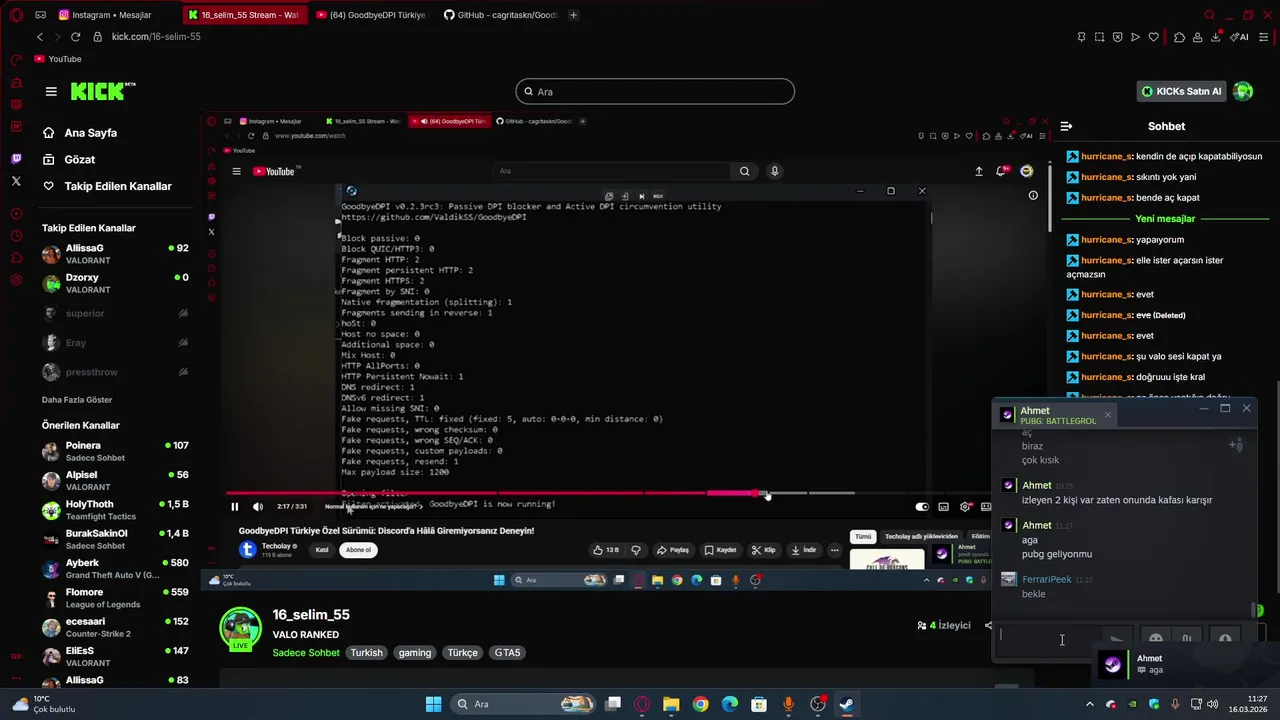Open AllissaG channel with 92 viewers
The image size is (1280, 720).
tap(115, 254)
